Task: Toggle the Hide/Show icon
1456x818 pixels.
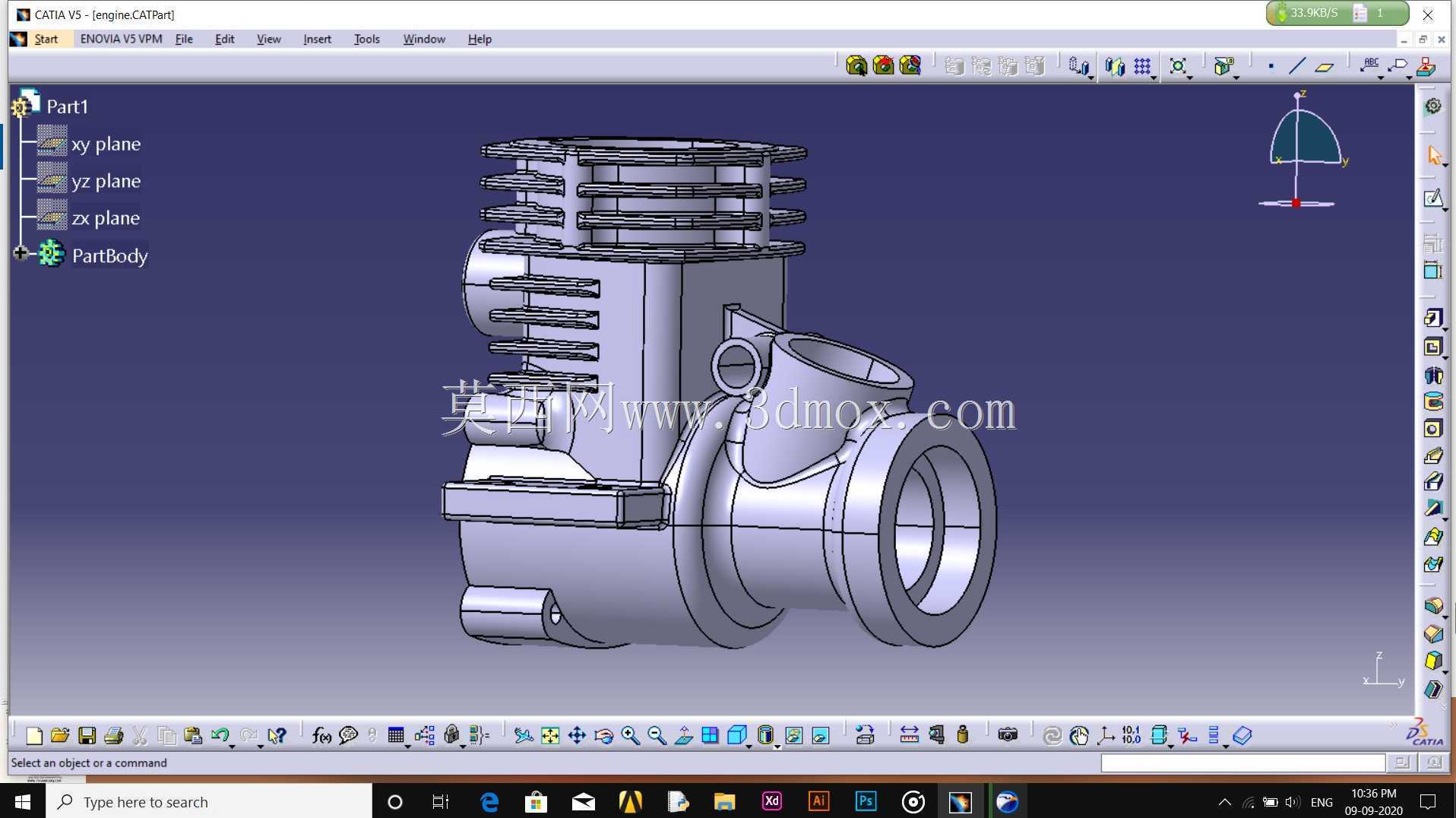Action: (x=793, y=735)
